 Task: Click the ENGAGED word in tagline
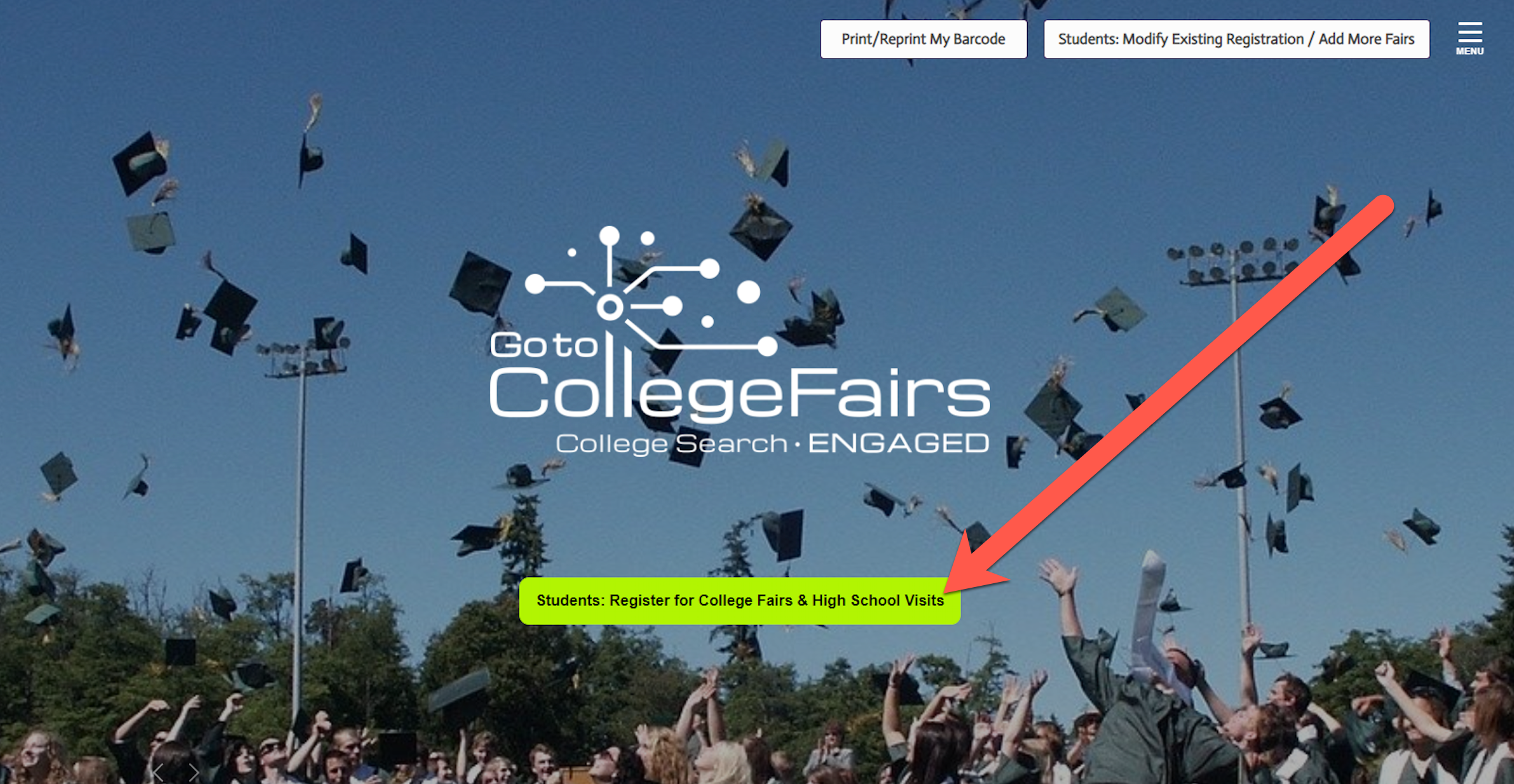[x=898, y=443]
